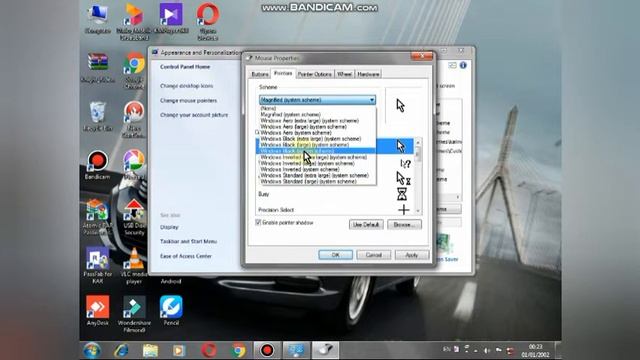Choose Windows Inverted (extra large) scheme
The width and height of the screenshot is (640, 360).
click(x=318, y=157)
